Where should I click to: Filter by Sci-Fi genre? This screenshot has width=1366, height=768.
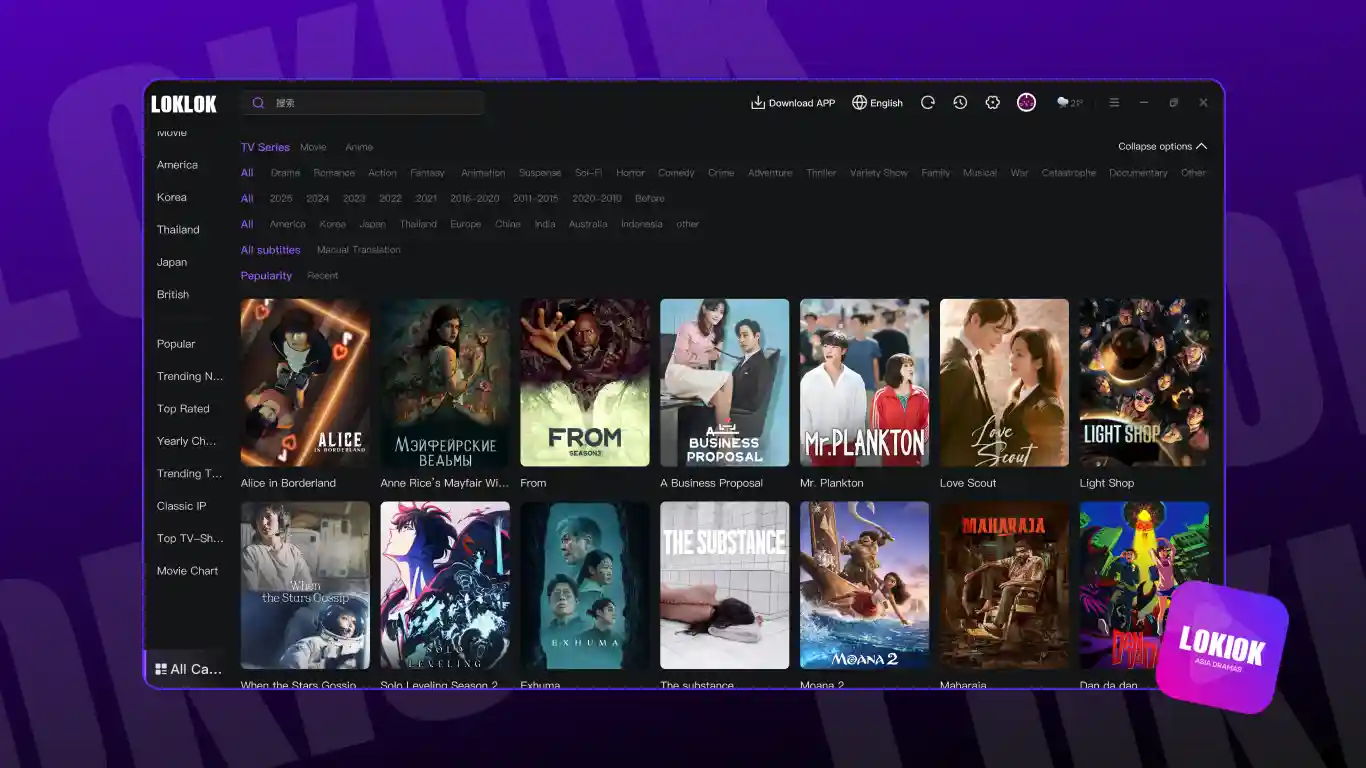(x=588, y=173)
